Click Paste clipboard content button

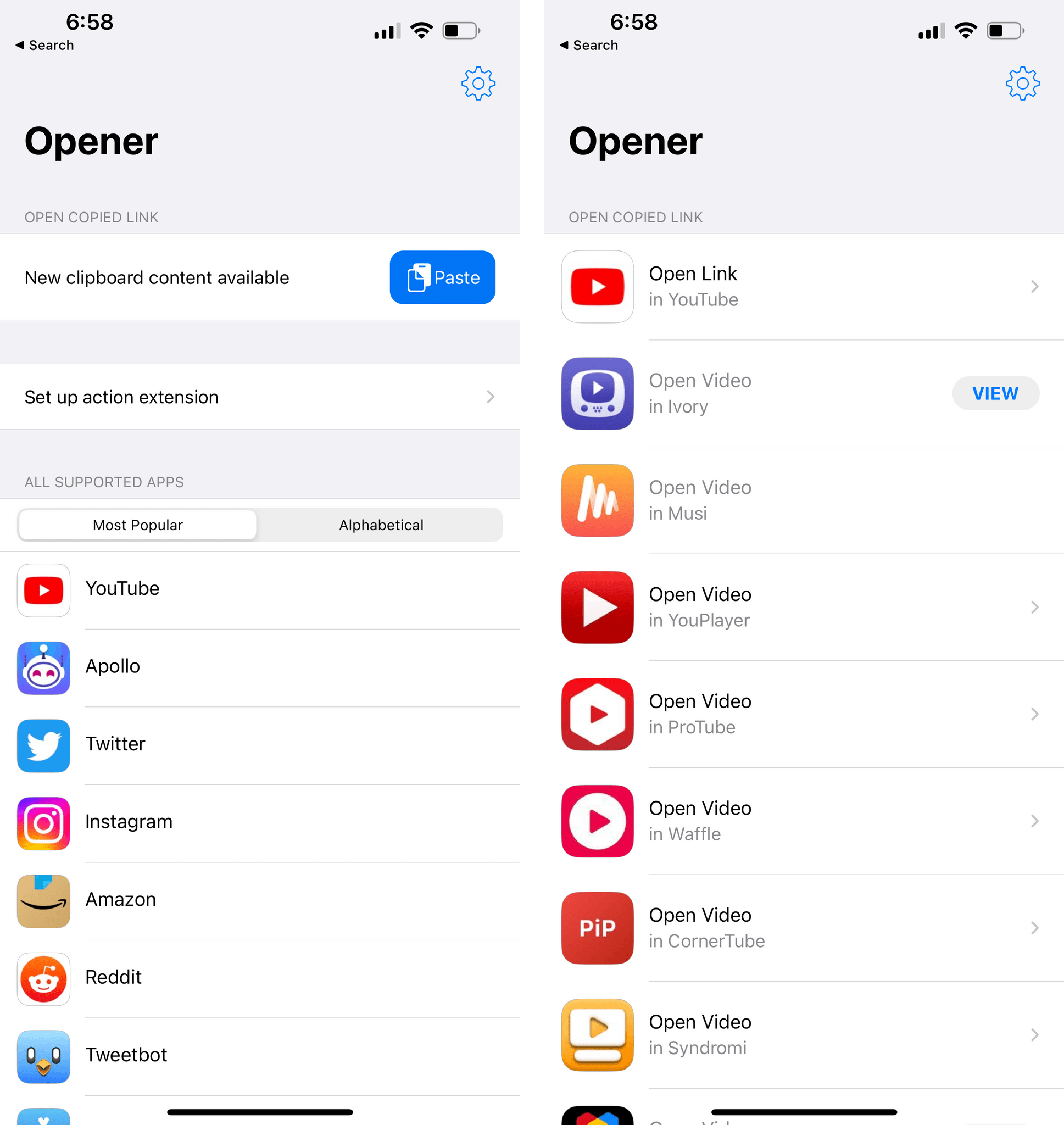[x=442, y=277]
